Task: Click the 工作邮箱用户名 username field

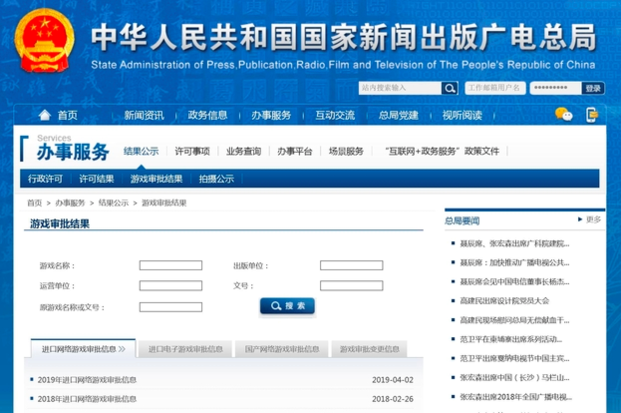Action: 495,88
